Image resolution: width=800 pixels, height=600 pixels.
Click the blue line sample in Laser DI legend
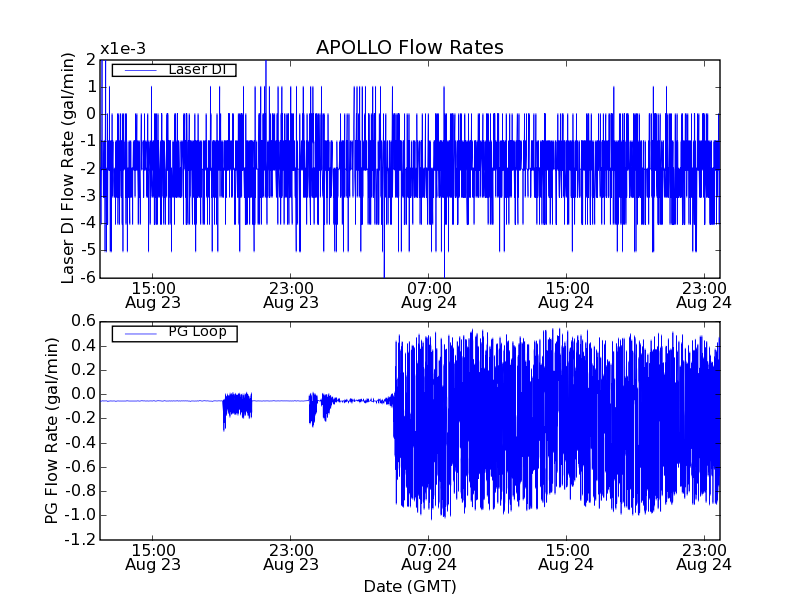point(137,70)
